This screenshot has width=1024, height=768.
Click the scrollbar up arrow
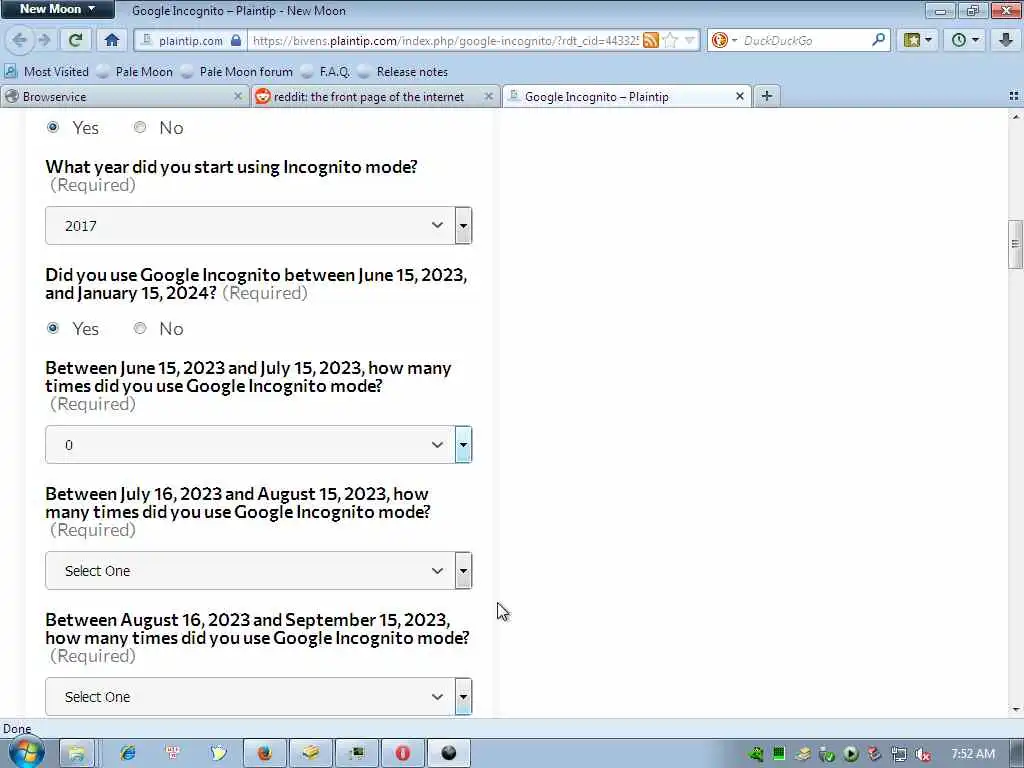(x=1015, y=117)
